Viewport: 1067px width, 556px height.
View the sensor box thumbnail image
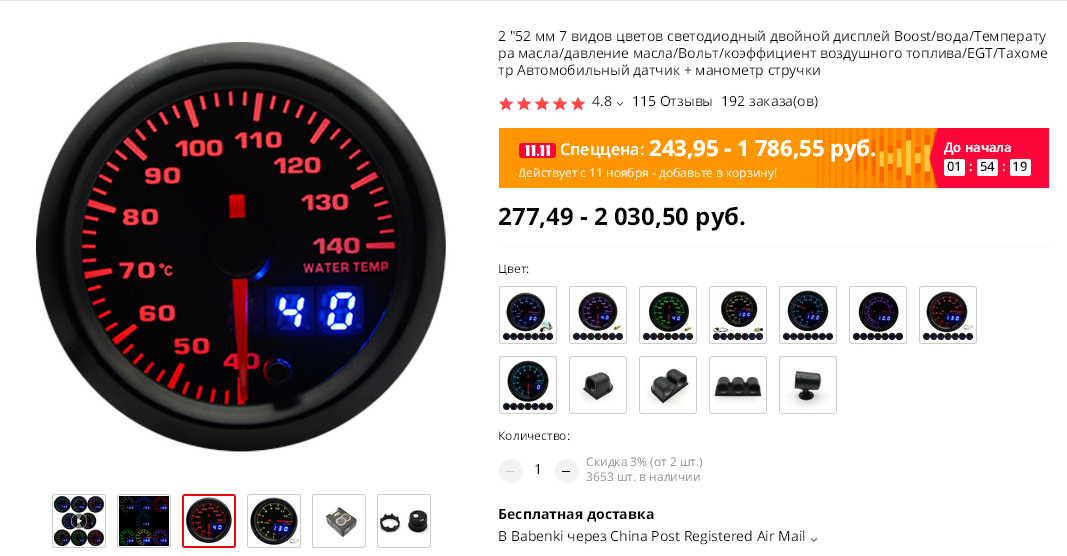click(x=339, y=521)
